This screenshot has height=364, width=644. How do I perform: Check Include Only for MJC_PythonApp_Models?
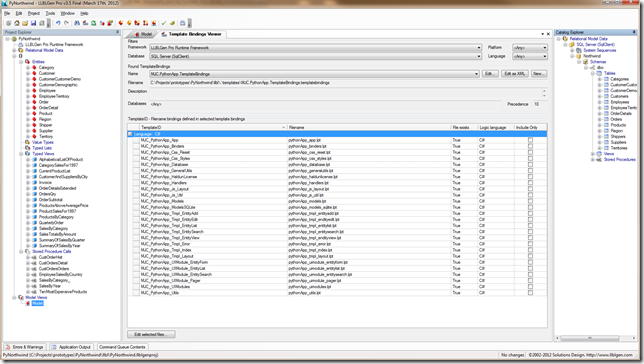pos(530,201)
